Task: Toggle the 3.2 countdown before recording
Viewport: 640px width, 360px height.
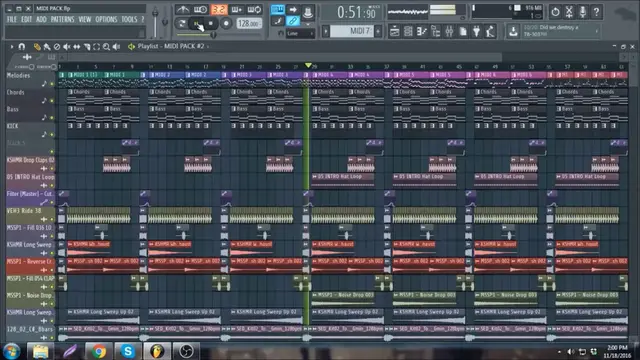Action: [x=219, y=9]
